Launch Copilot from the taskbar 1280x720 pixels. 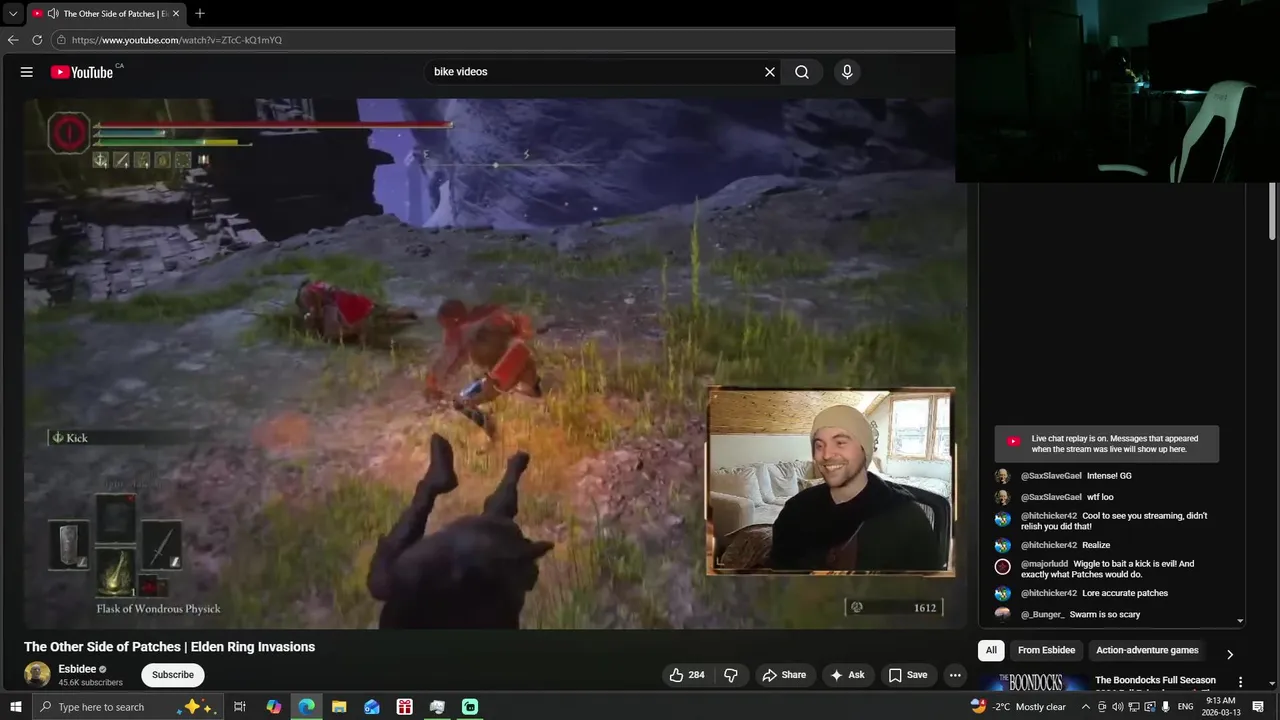pos(273,707)
